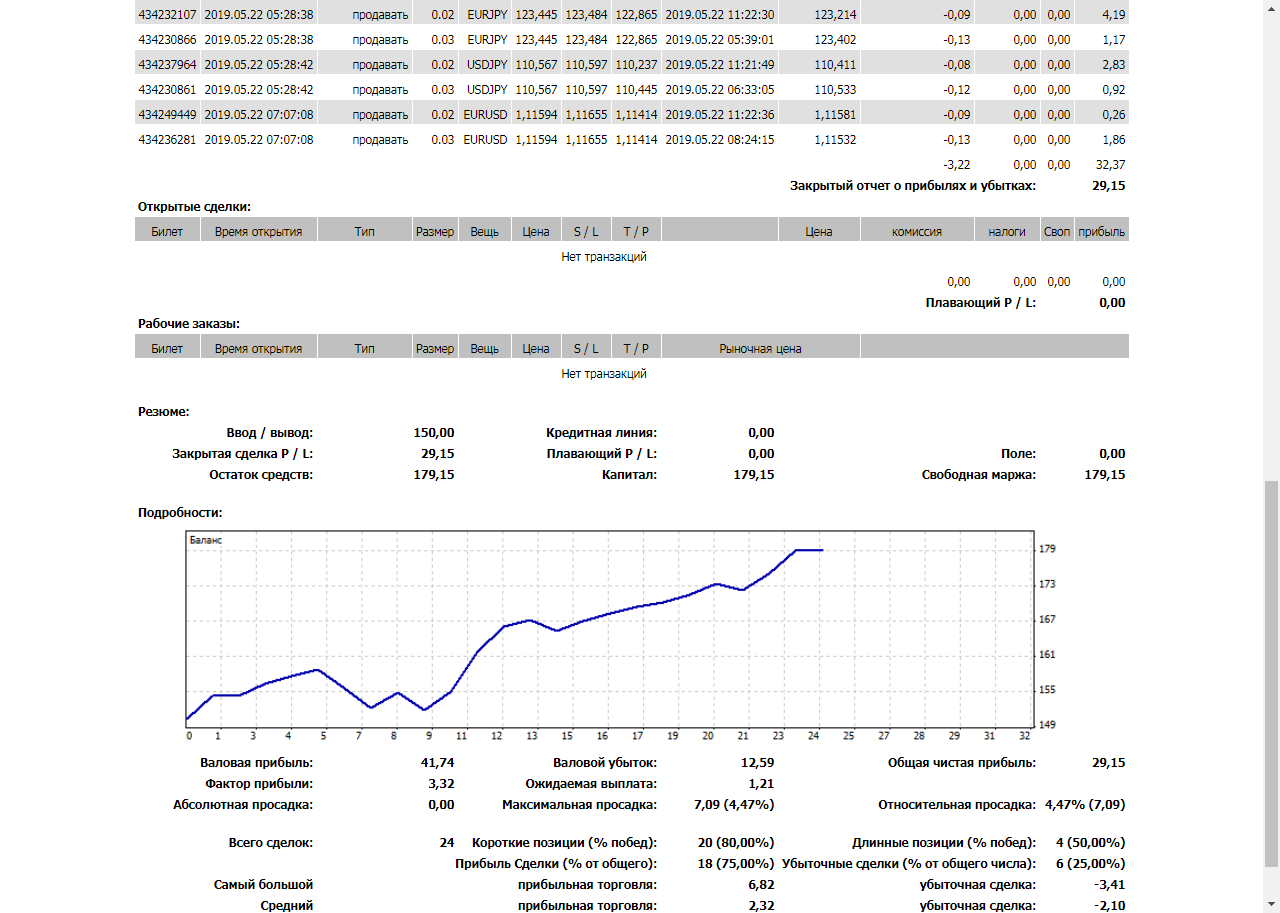Click average loss trade value -2,10
Image resolution: width=1280 pixels, height=913 pixels.
(x=1110, y=906)
